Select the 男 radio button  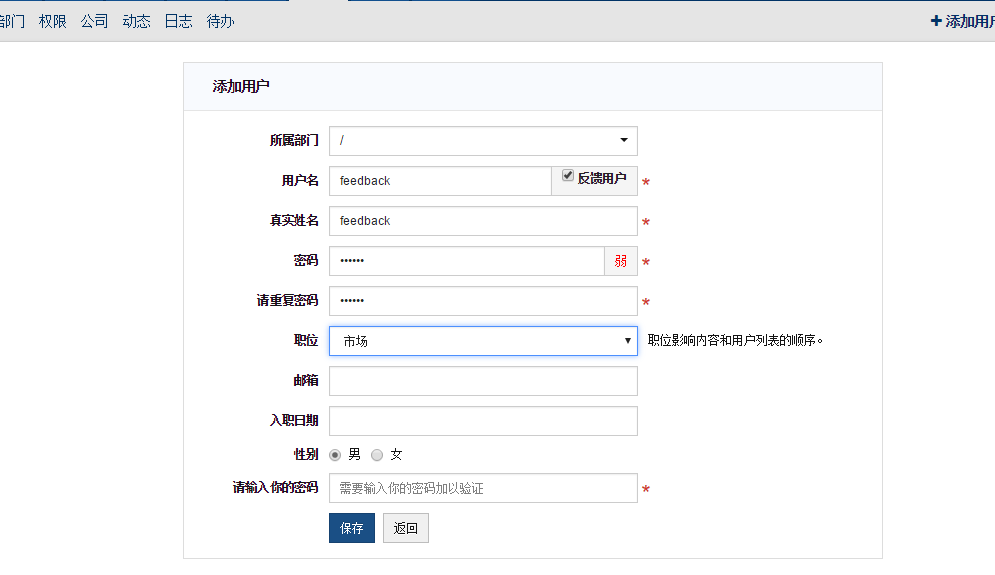[x=335, y=455]
